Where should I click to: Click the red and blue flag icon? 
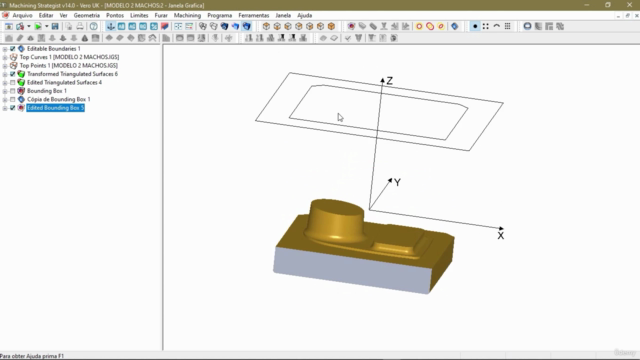tap(164, 27)
